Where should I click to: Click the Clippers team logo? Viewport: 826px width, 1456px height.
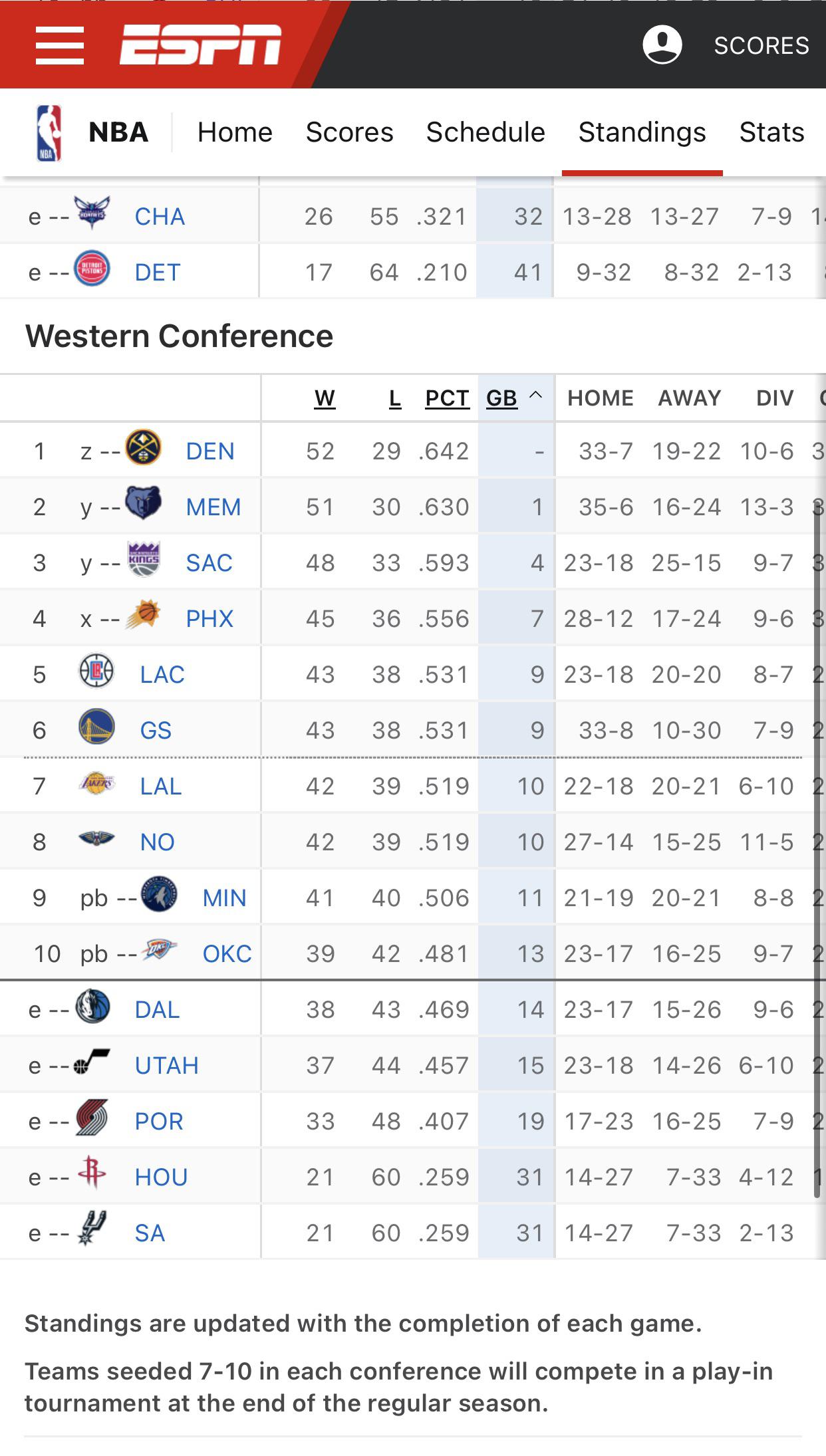pyautogui.click(x=97, y=671)
